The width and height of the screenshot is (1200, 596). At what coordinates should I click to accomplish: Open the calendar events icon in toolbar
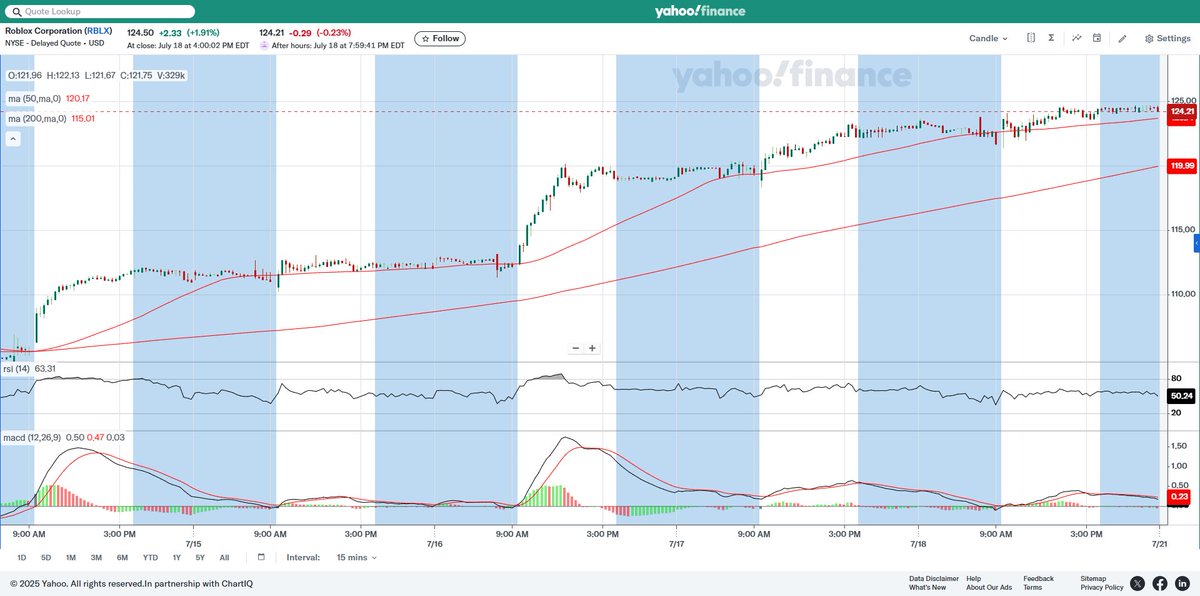(x=1097, y=38)
